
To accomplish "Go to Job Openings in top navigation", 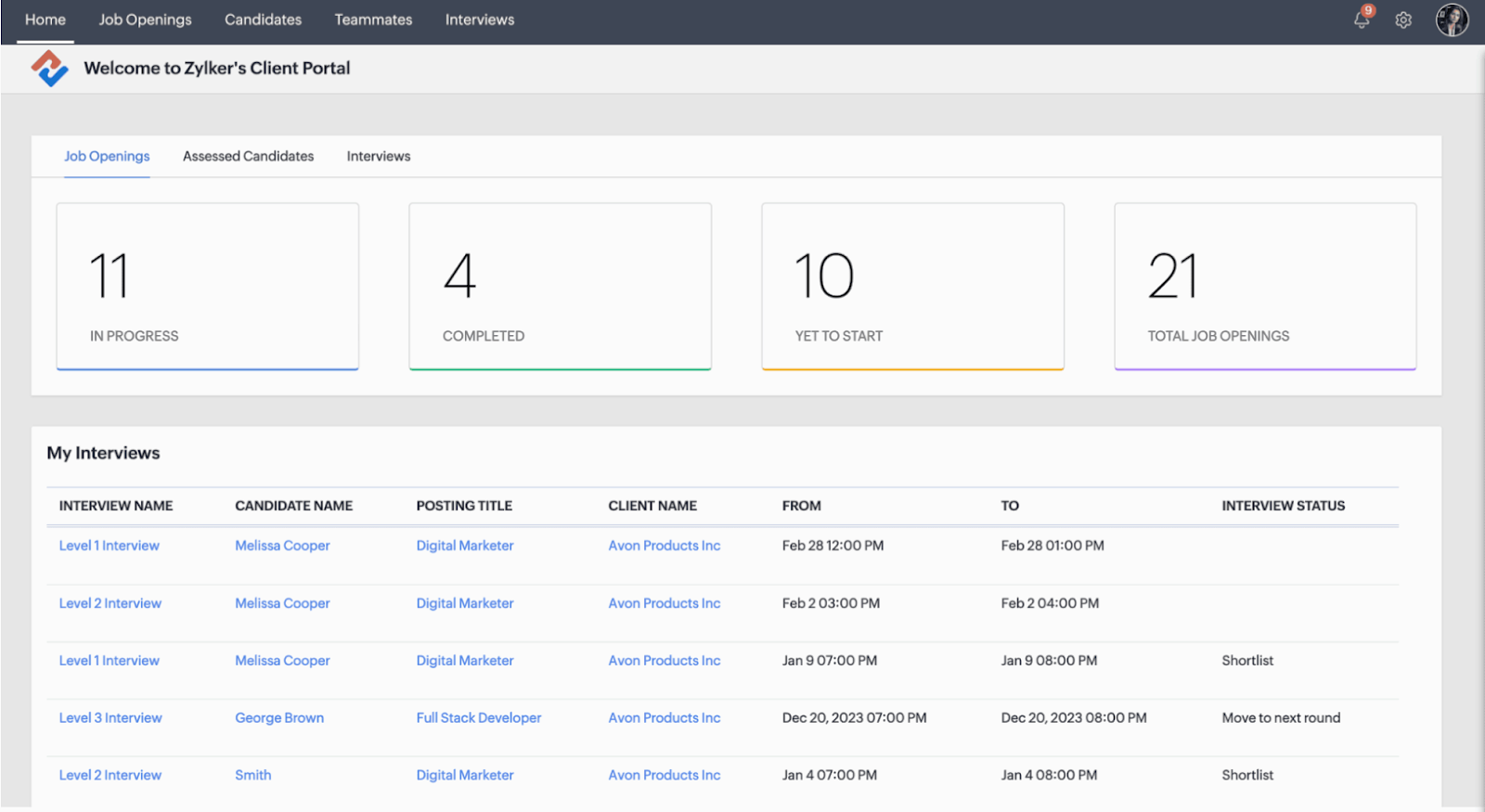I will 145,19.
